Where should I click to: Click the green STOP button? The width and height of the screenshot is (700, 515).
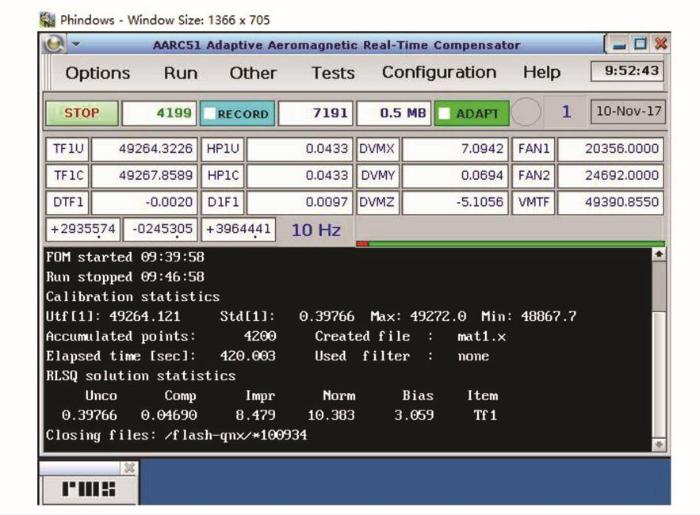pyautogui.click(x=82, y=113)
